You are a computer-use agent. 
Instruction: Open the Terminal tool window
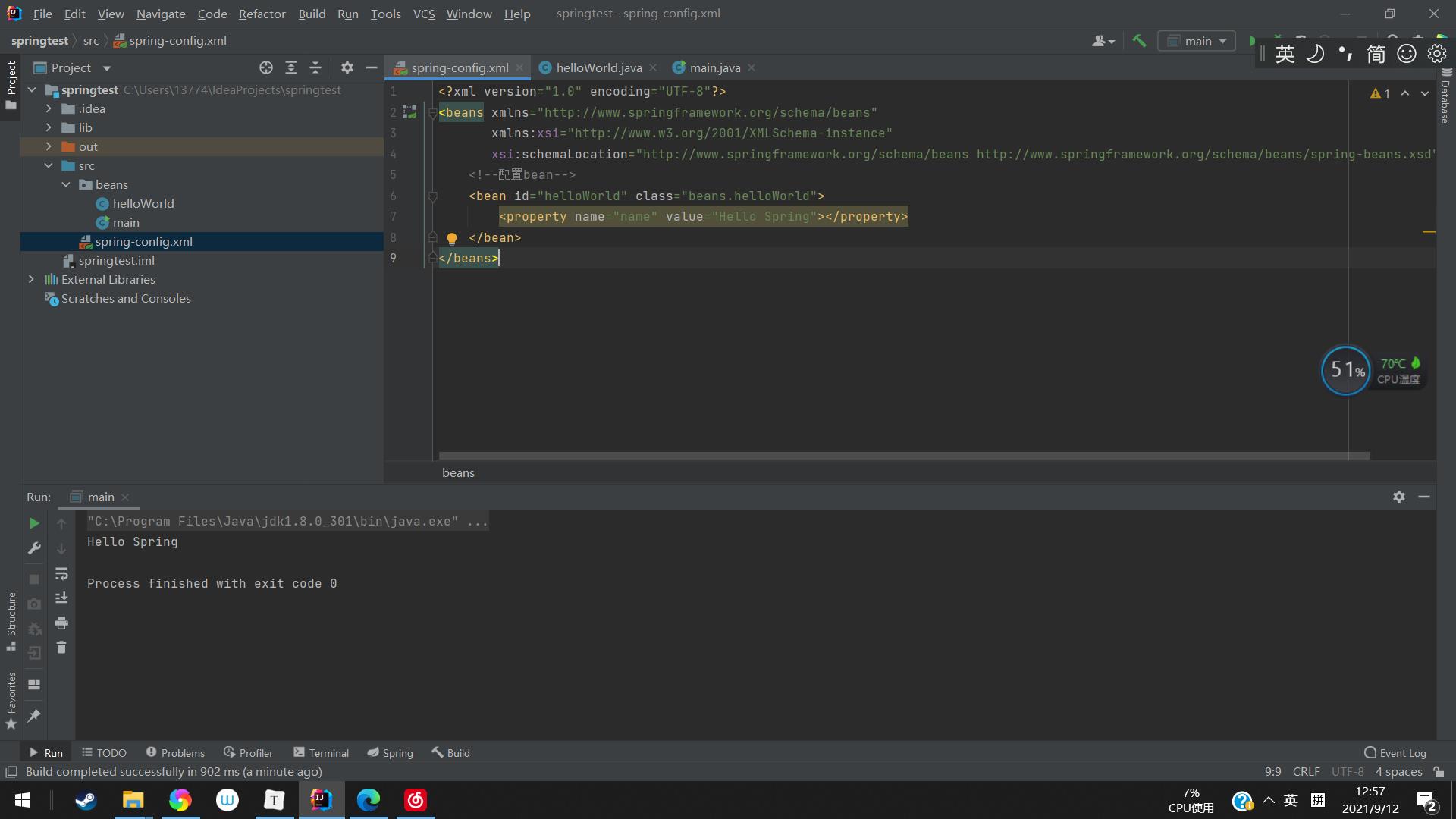click(321, 753)
